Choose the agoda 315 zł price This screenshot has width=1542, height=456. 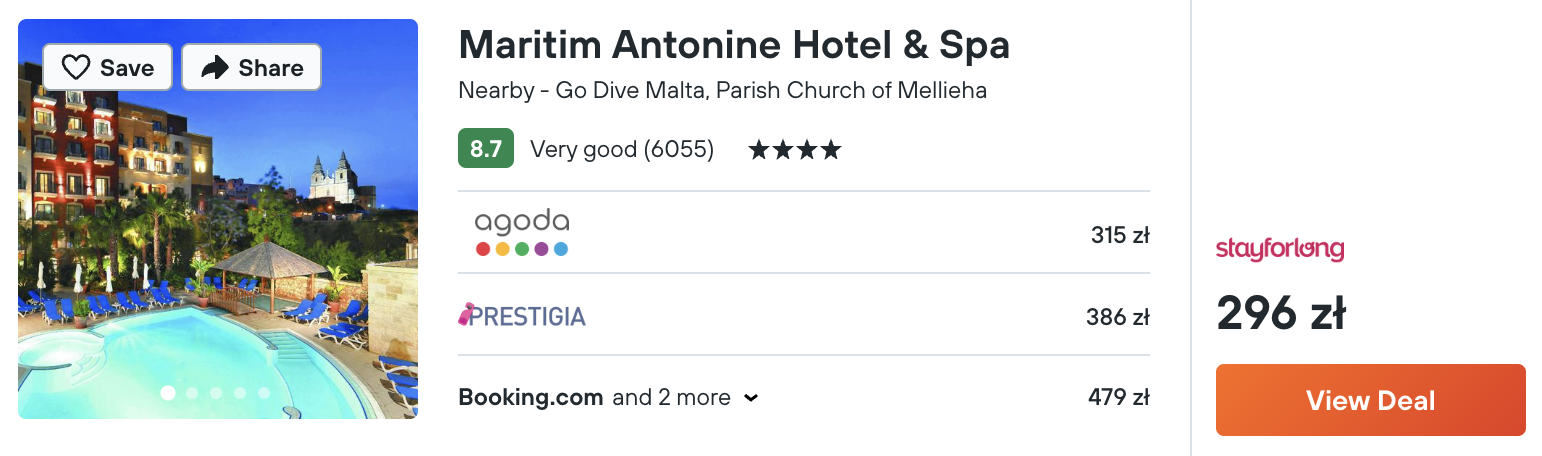point(1120,236)
